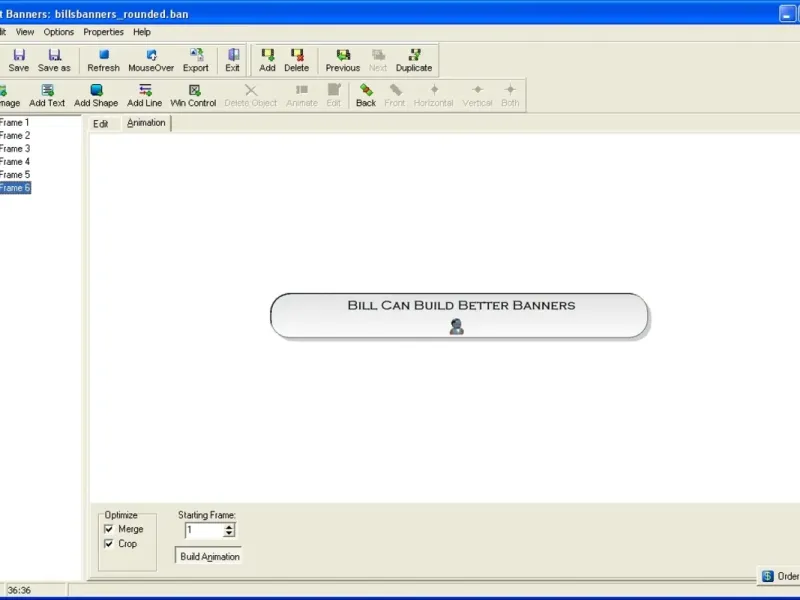Click the Delete Object icon

(251, 95)
